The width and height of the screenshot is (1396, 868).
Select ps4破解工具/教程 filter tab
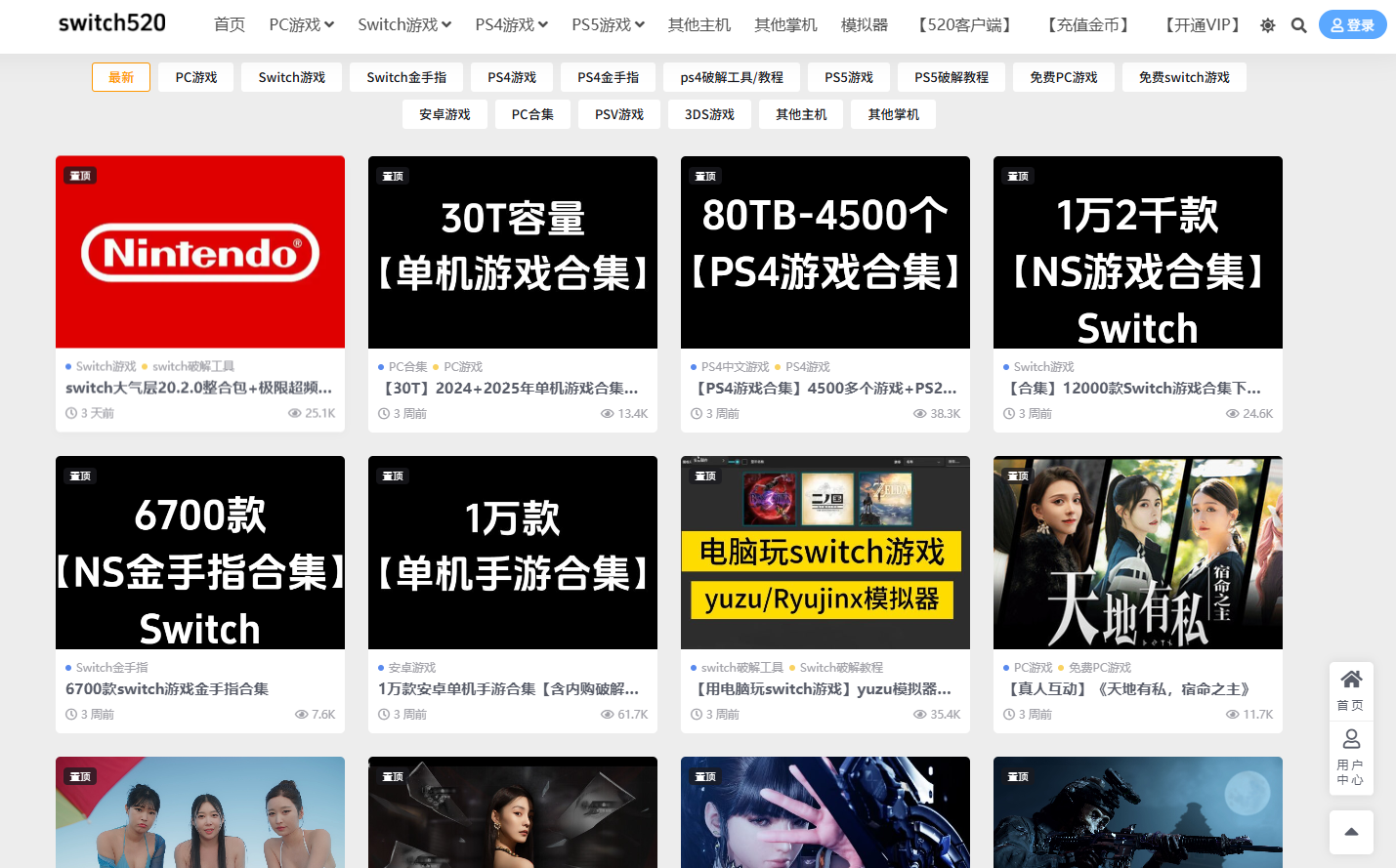click(x=732, y=77)
